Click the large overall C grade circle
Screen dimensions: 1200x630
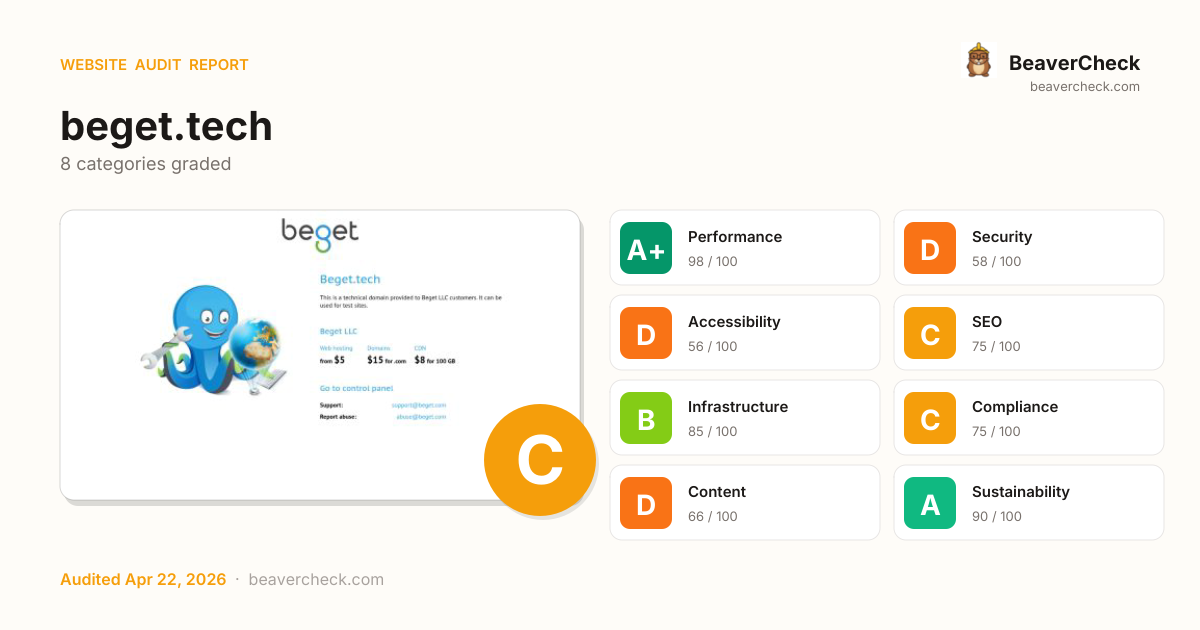click(x=540, y=460)
